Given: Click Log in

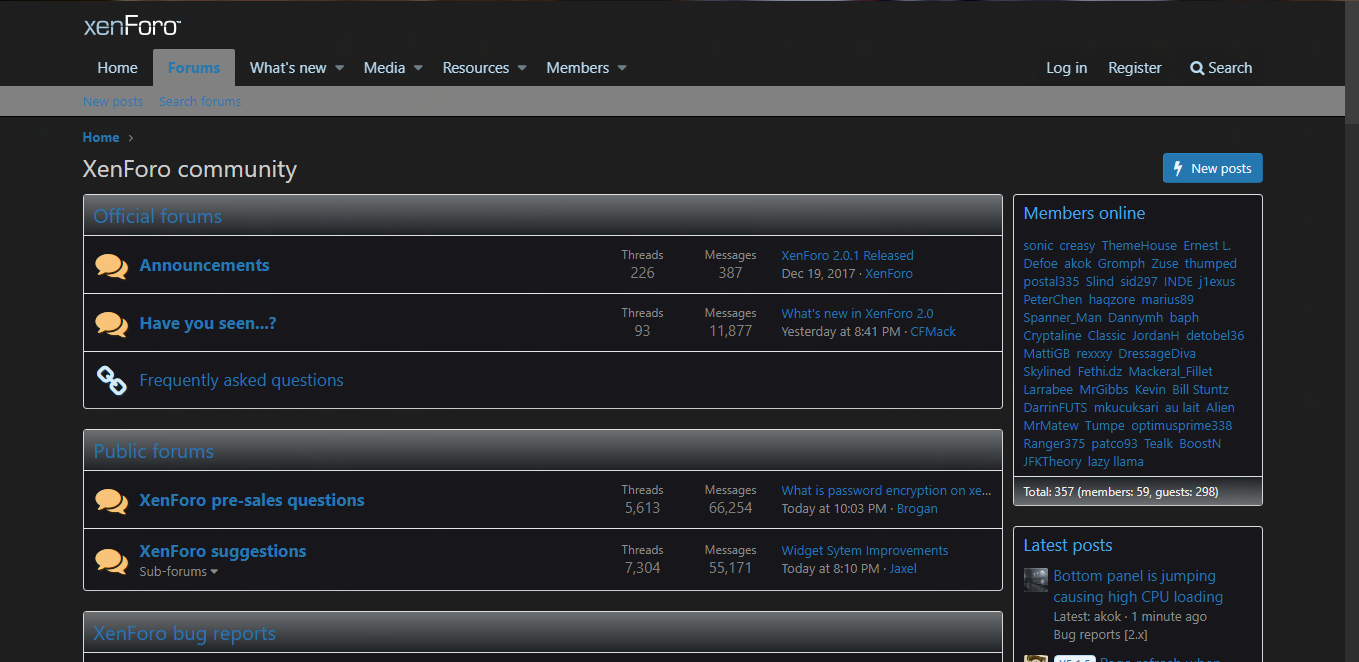Looking at the screenshot, I should point(1066,68).
